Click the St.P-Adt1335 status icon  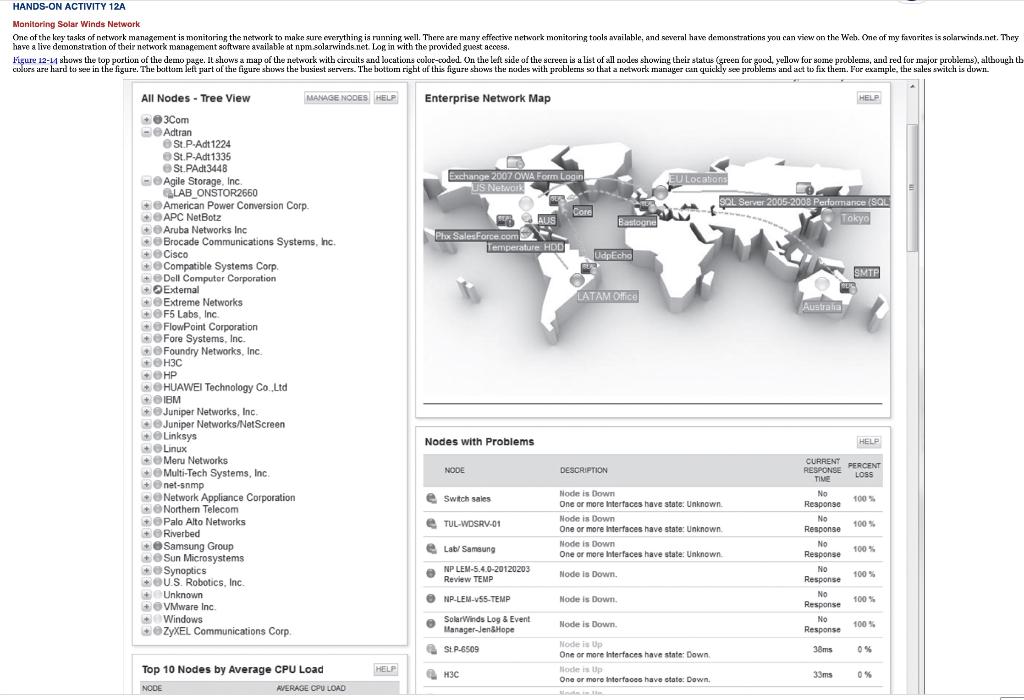pyautogui.click(x=167, y=157)
